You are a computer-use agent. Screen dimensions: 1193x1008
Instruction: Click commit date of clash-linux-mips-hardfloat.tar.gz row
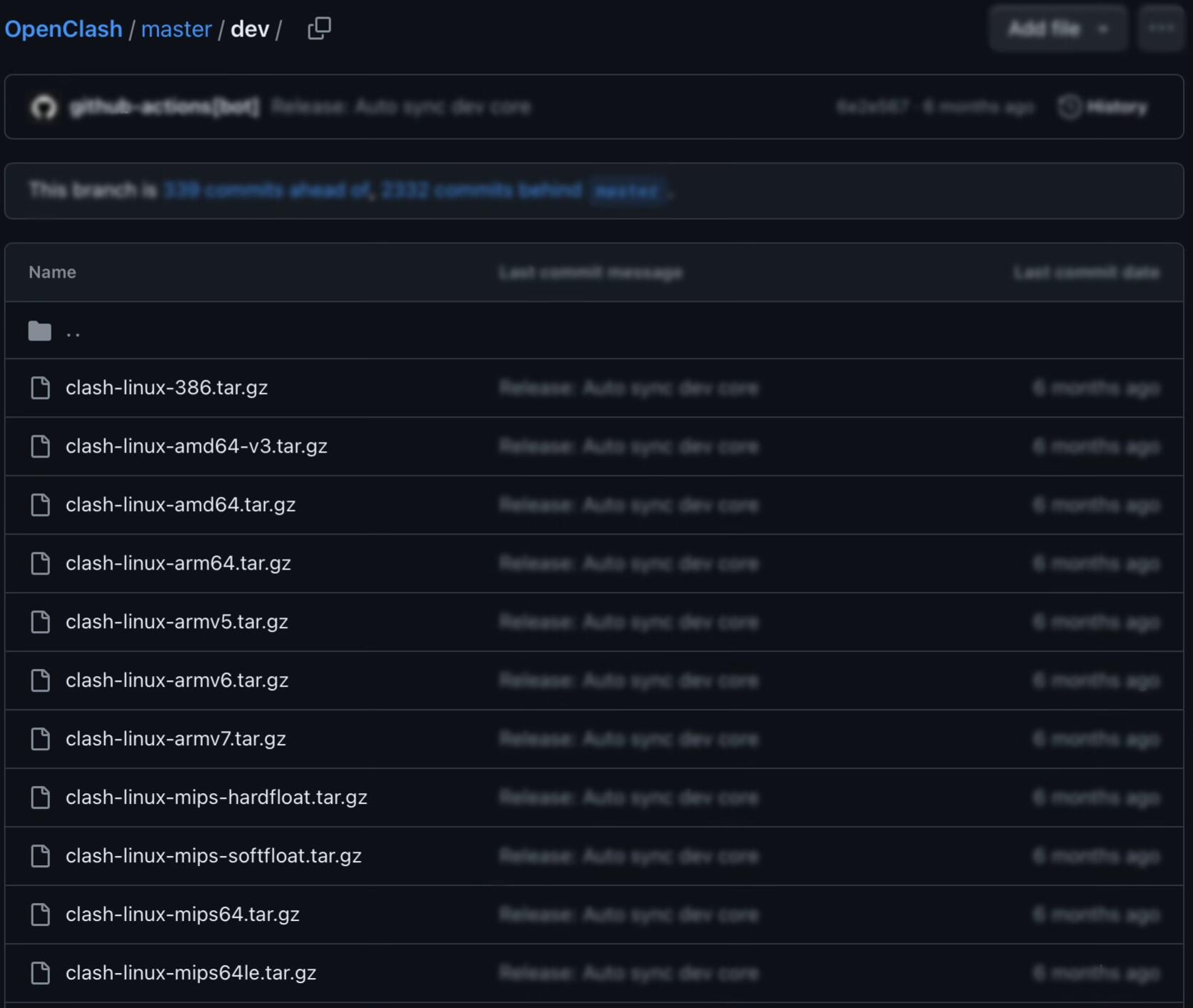(x=1096, y=797)
